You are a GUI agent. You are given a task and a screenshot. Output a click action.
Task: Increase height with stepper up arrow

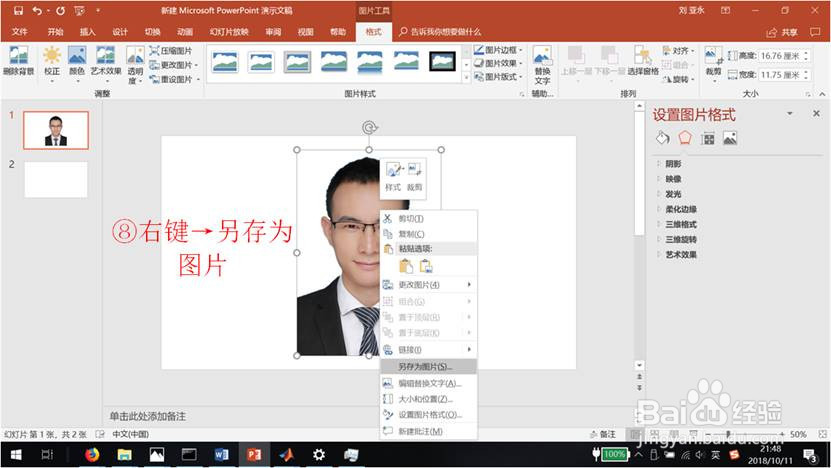click(x=806, y=53)
